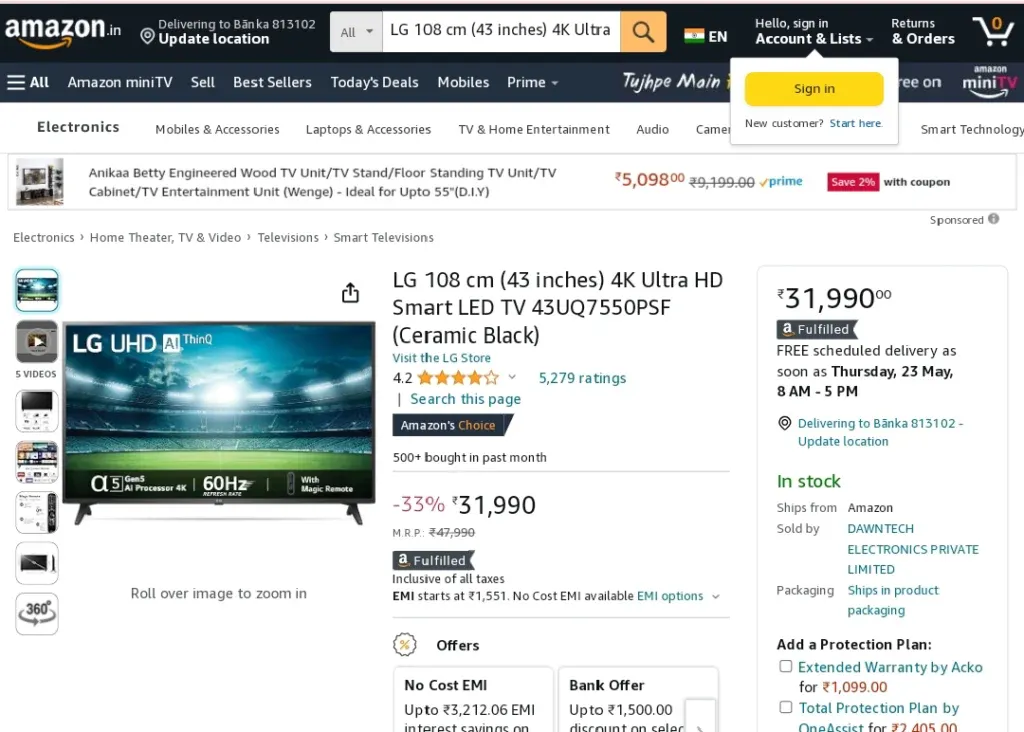Click the yellow Sign in button
1024x732 pixels.
pos(814,89)
